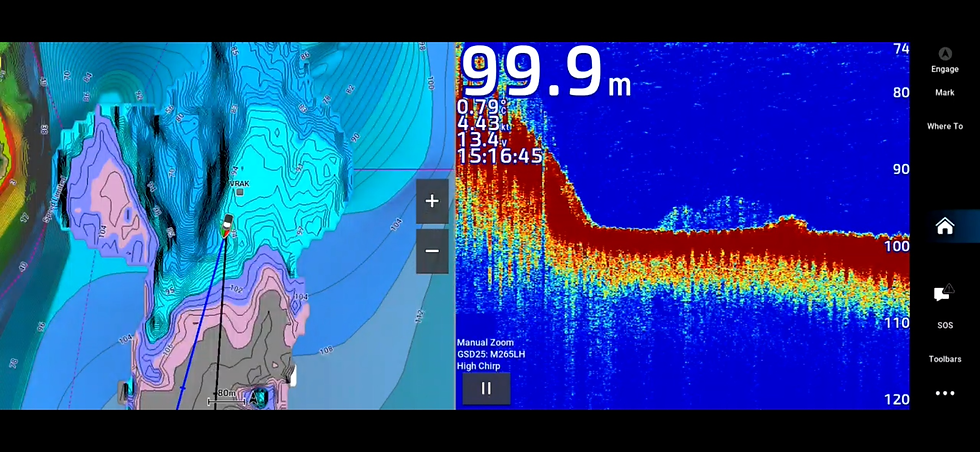Tap the 80 depth scale mark
Image resolution: width=980 pixels, height=452 pixels.
pyautogui.click(x=901, y=93)
